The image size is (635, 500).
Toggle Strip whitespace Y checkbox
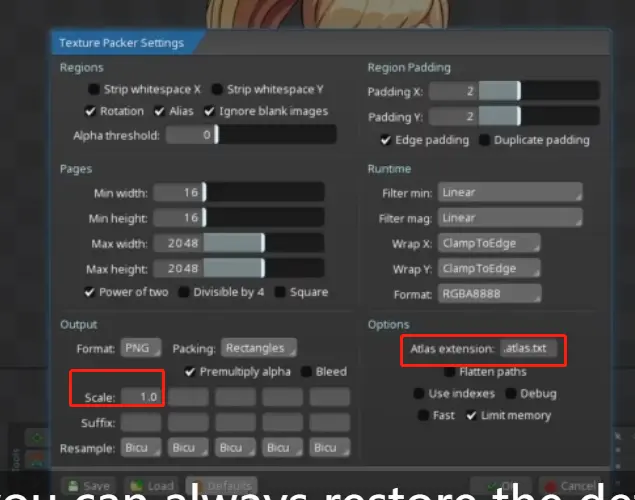pyautogui.click(x=217, y=89)
